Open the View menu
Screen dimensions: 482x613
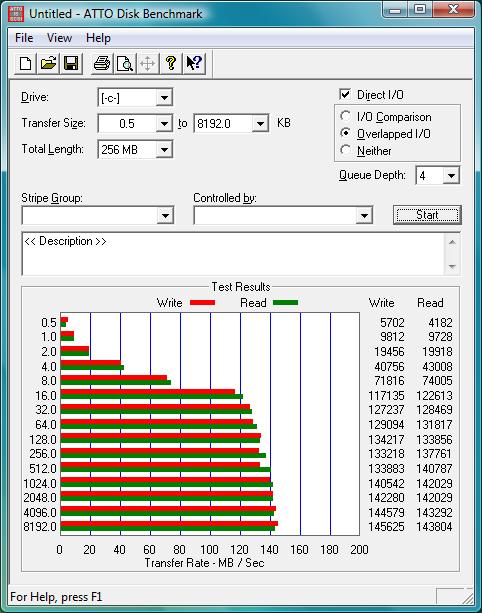59,38
